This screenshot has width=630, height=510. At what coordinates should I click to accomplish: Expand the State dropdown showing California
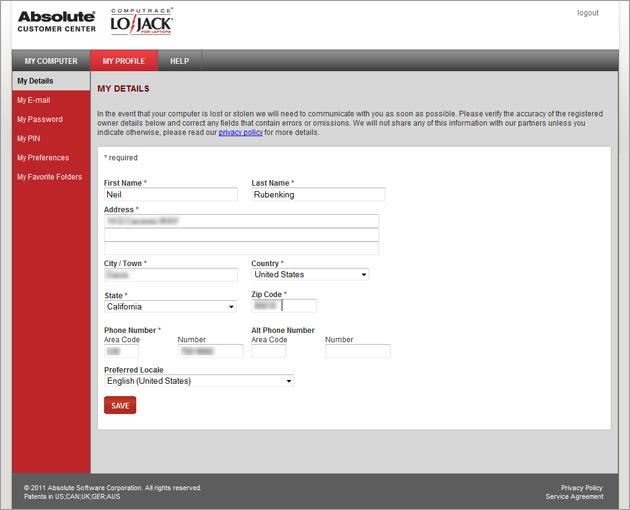[170, 307]
